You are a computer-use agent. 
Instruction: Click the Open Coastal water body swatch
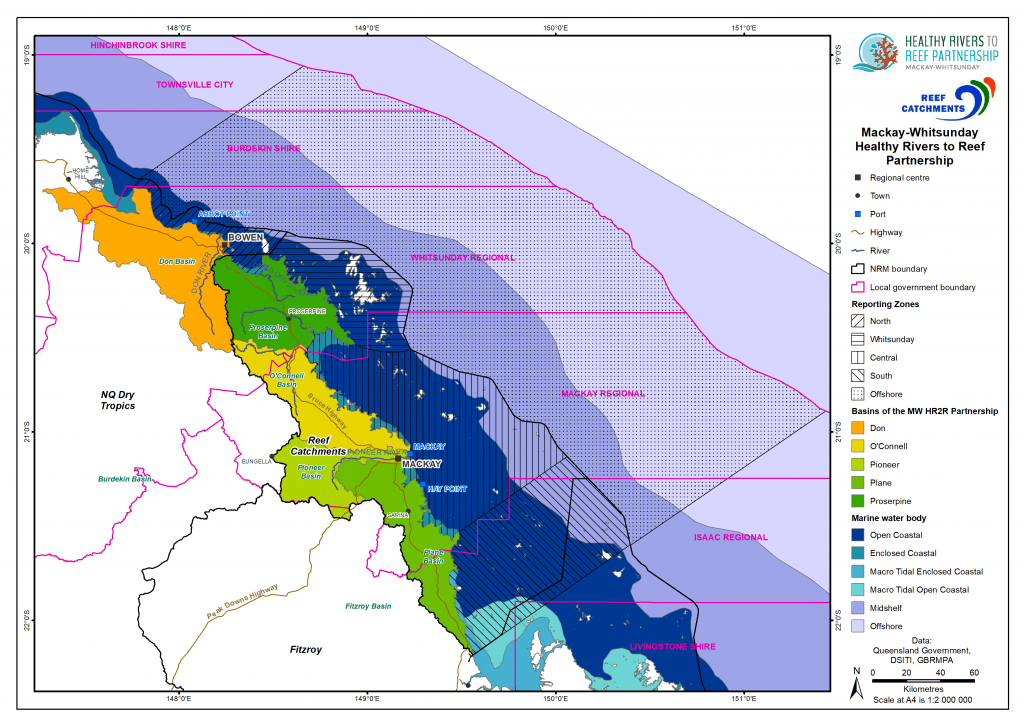[x=858, y=535]
